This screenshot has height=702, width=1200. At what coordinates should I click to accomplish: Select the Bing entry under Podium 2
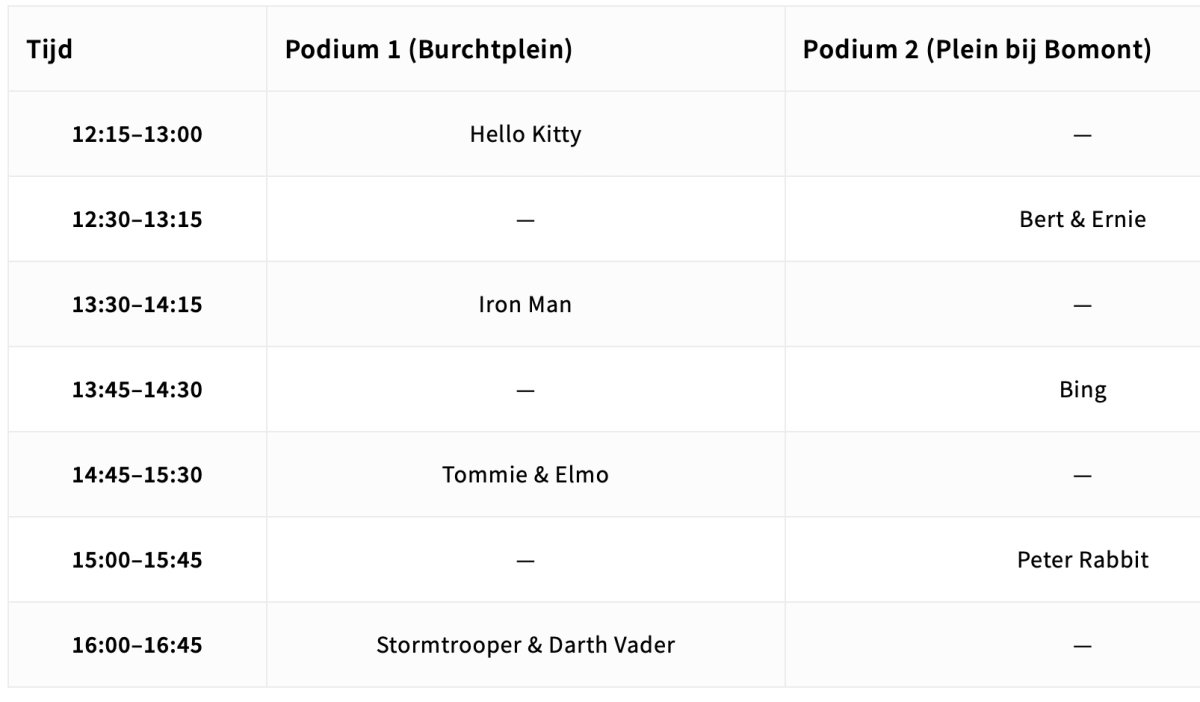(x=1082, y=389)
